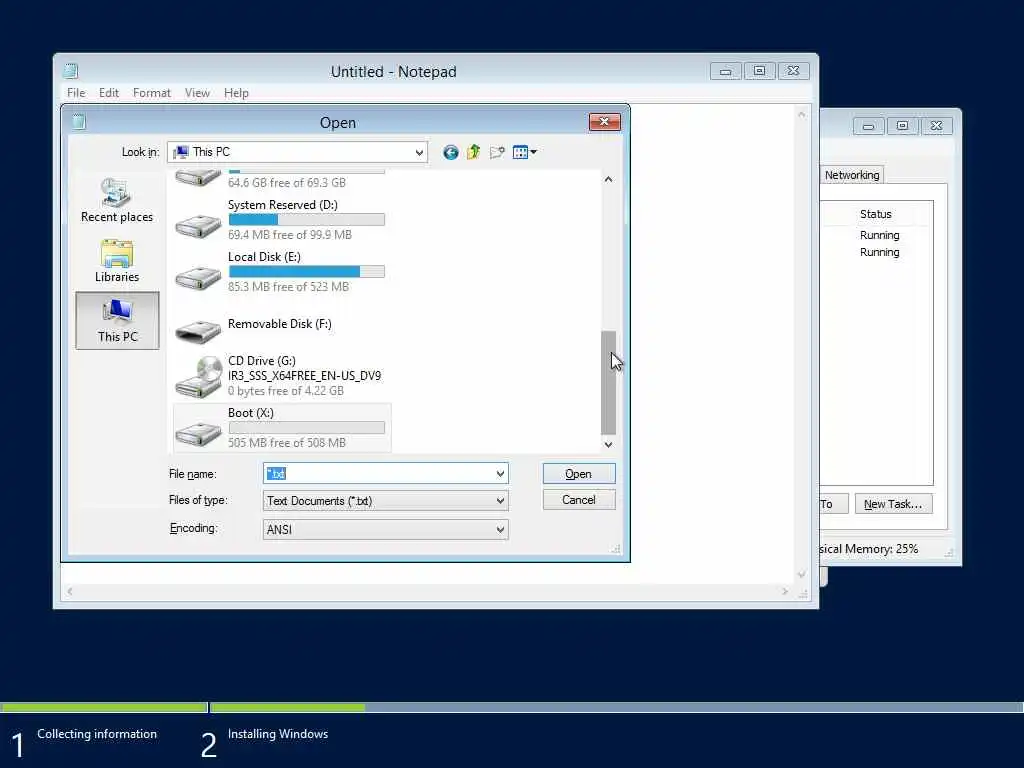Click New Task button in Task Manager
The height and width of the screenshot is (768, 1024).
click(x=893, y=504)
